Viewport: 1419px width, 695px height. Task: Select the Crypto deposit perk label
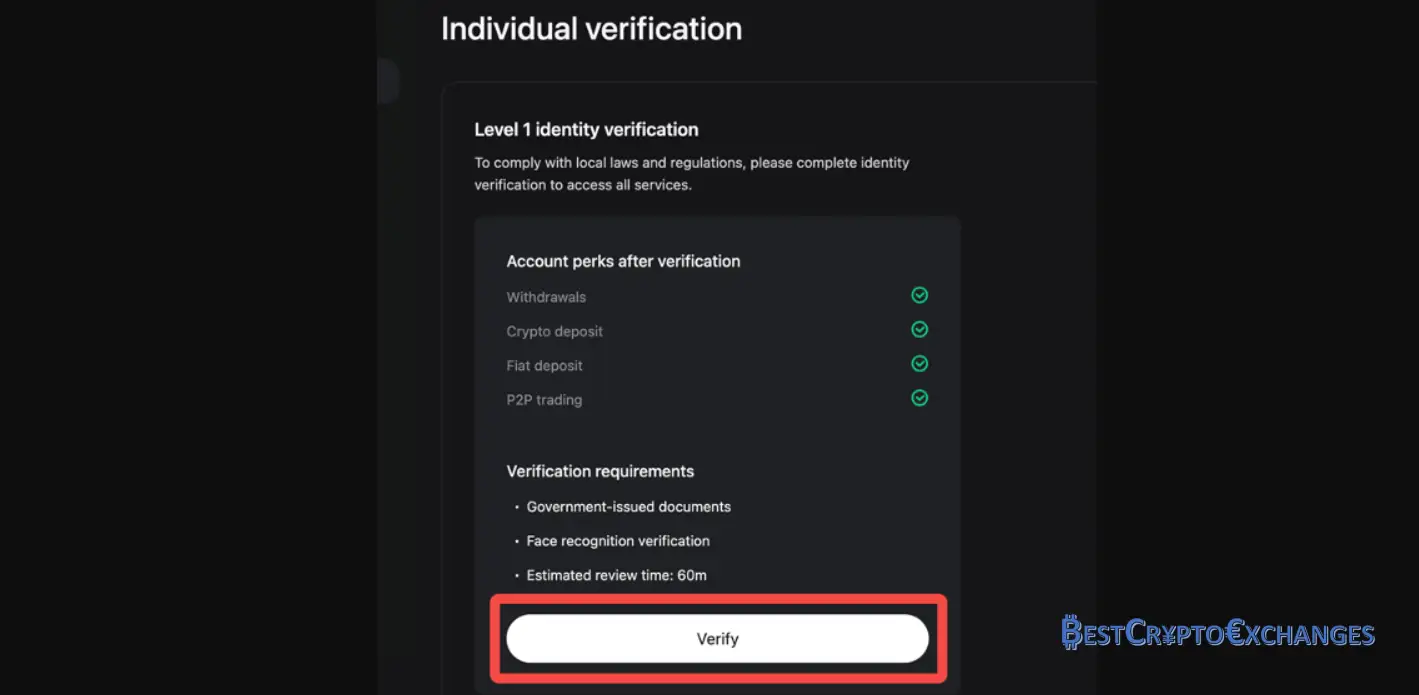point(554,331)
